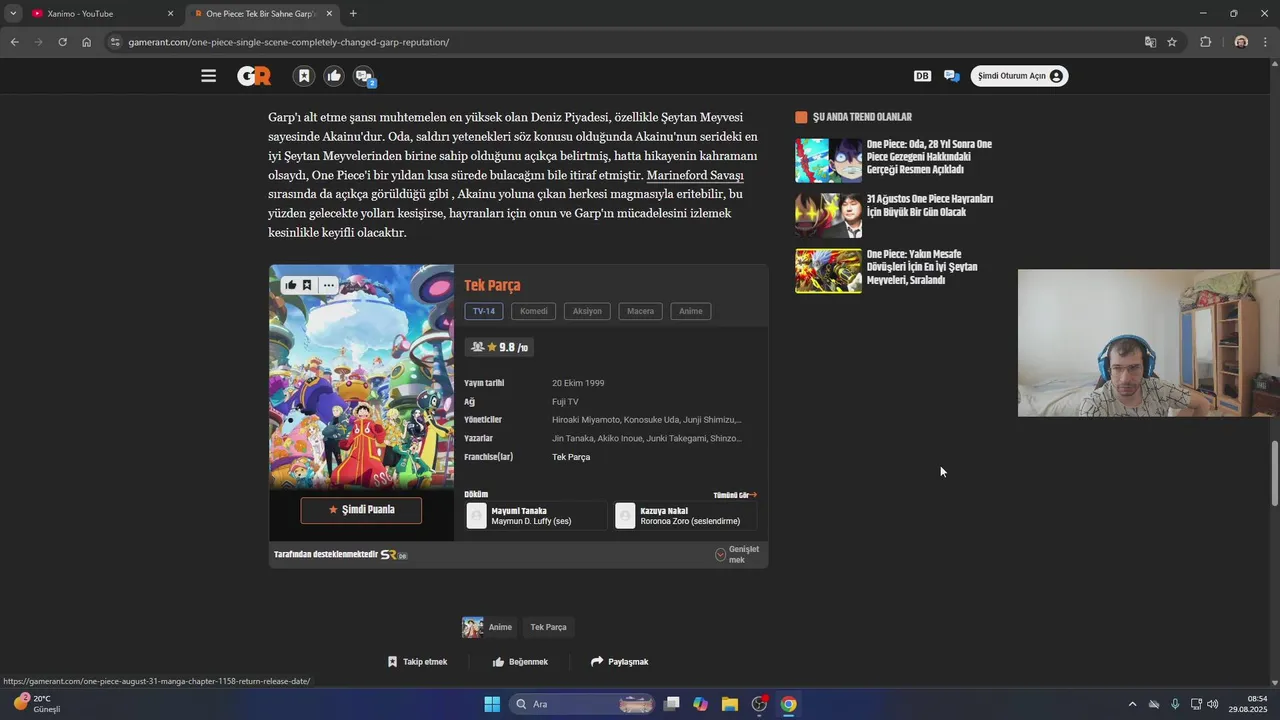Open the hamburger site menu
Screen dimensions: 1280x720
(208, 76)
